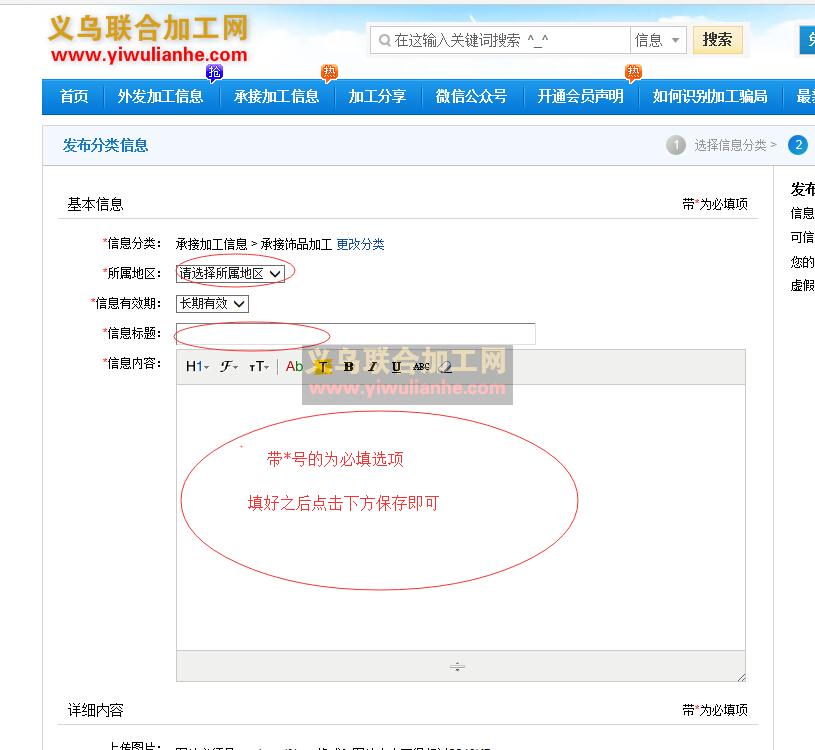Open the font family menu in editor
The width and height of the screenshot is (815, 750).
228,366
